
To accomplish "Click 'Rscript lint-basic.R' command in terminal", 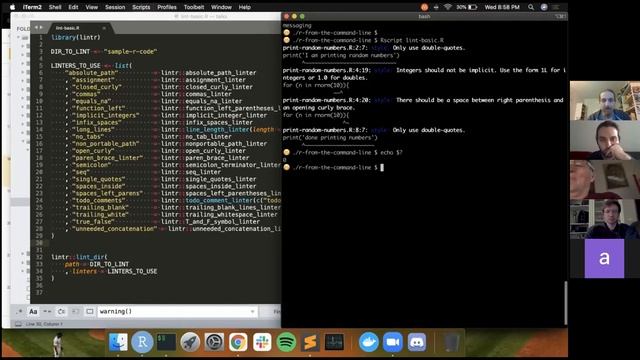I will (x=412, y=40).
